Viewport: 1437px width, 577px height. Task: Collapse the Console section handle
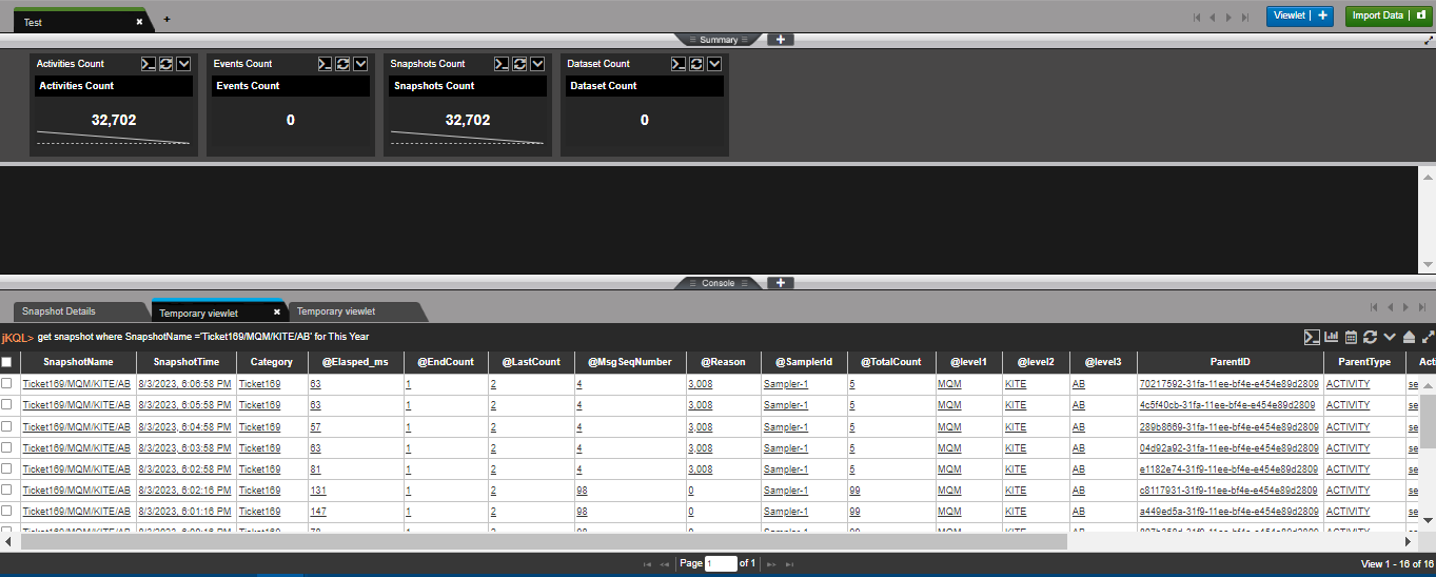(718, 283)
